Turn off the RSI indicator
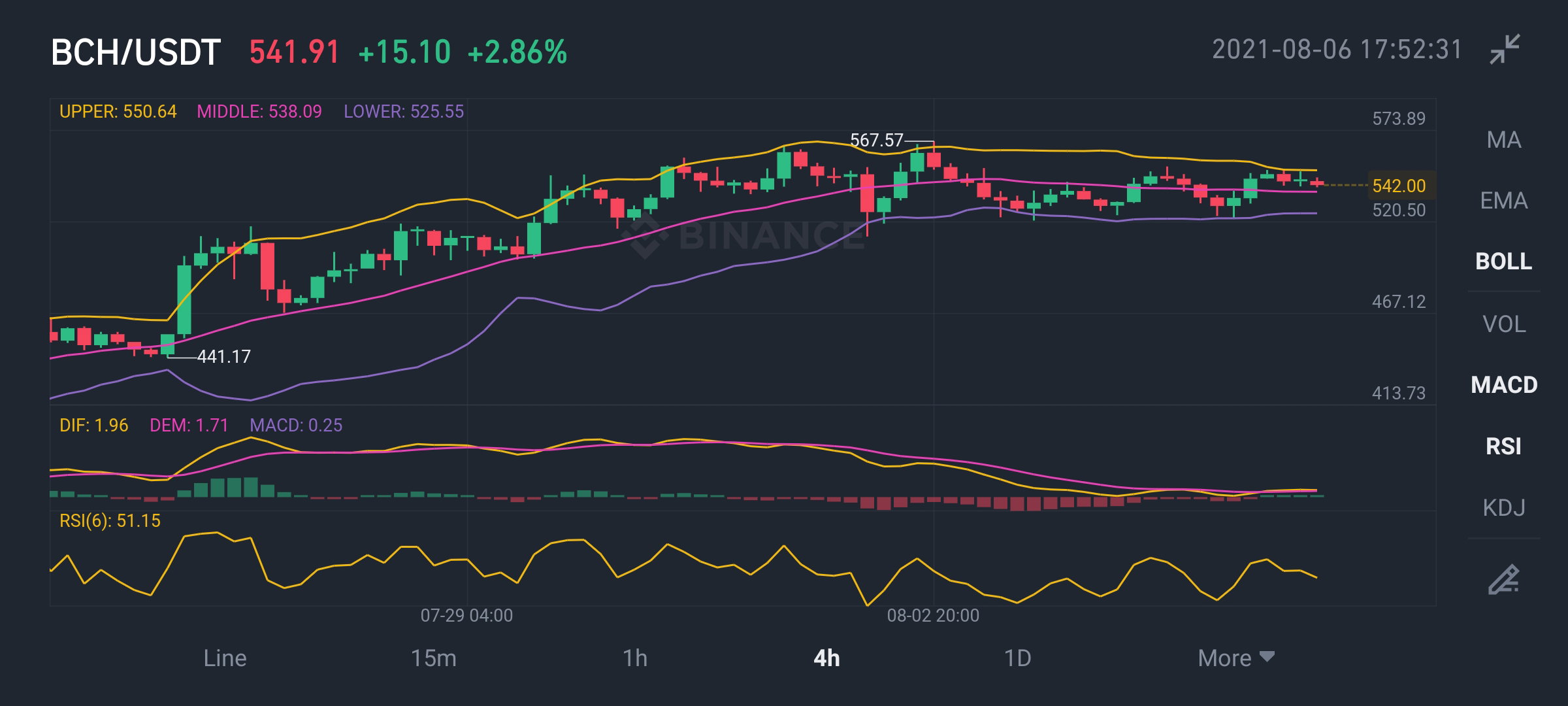The image size is (1568, 706). tap(1504, 446)
